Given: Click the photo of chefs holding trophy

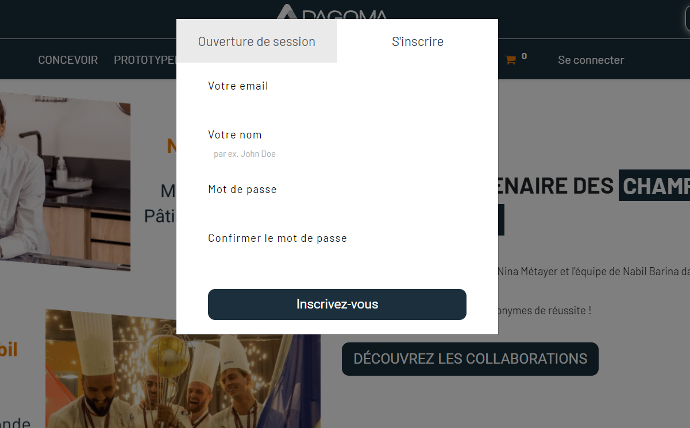Looking at the screenshot, I should pyautogui.click(x=183, y=369).
